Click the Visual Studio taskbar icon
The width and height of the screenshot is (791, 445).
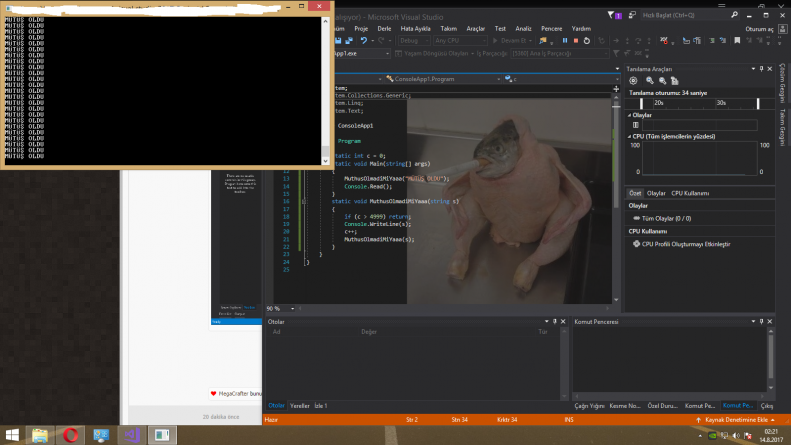[x=132, y=435]
